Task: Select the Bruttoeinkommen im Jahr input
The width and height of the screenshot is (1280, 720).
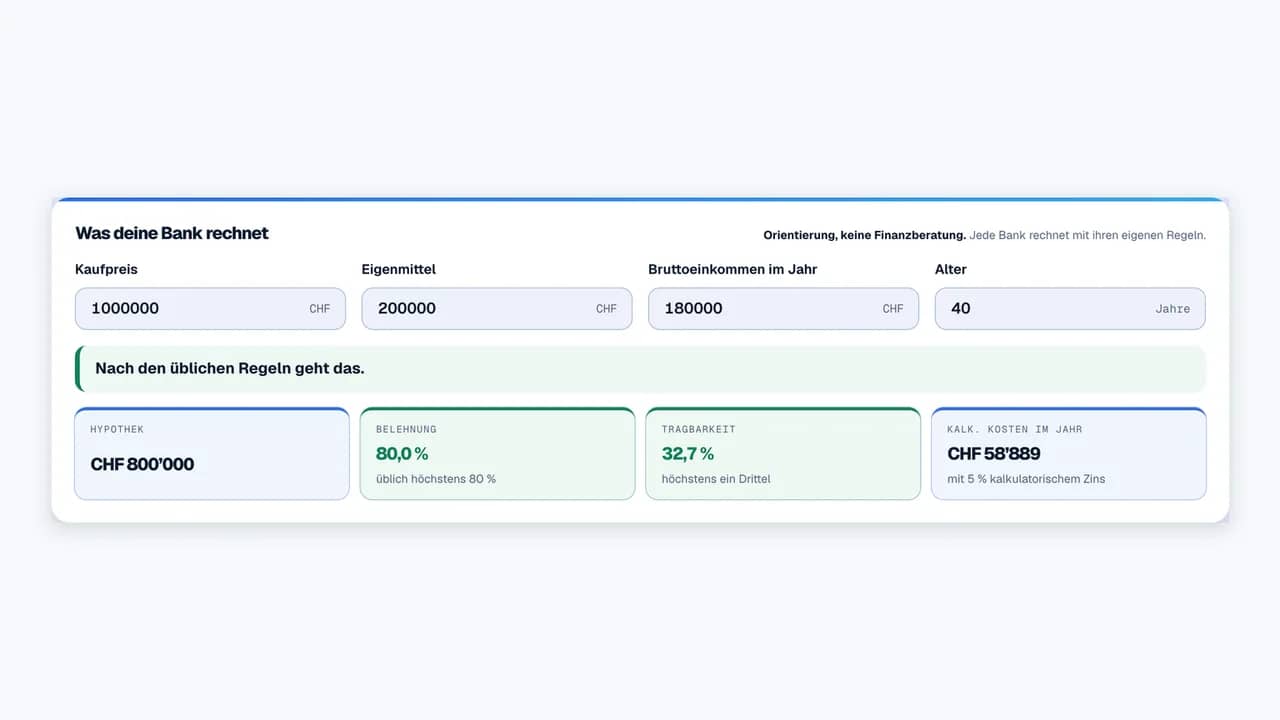Action: [x=783, y=309]
